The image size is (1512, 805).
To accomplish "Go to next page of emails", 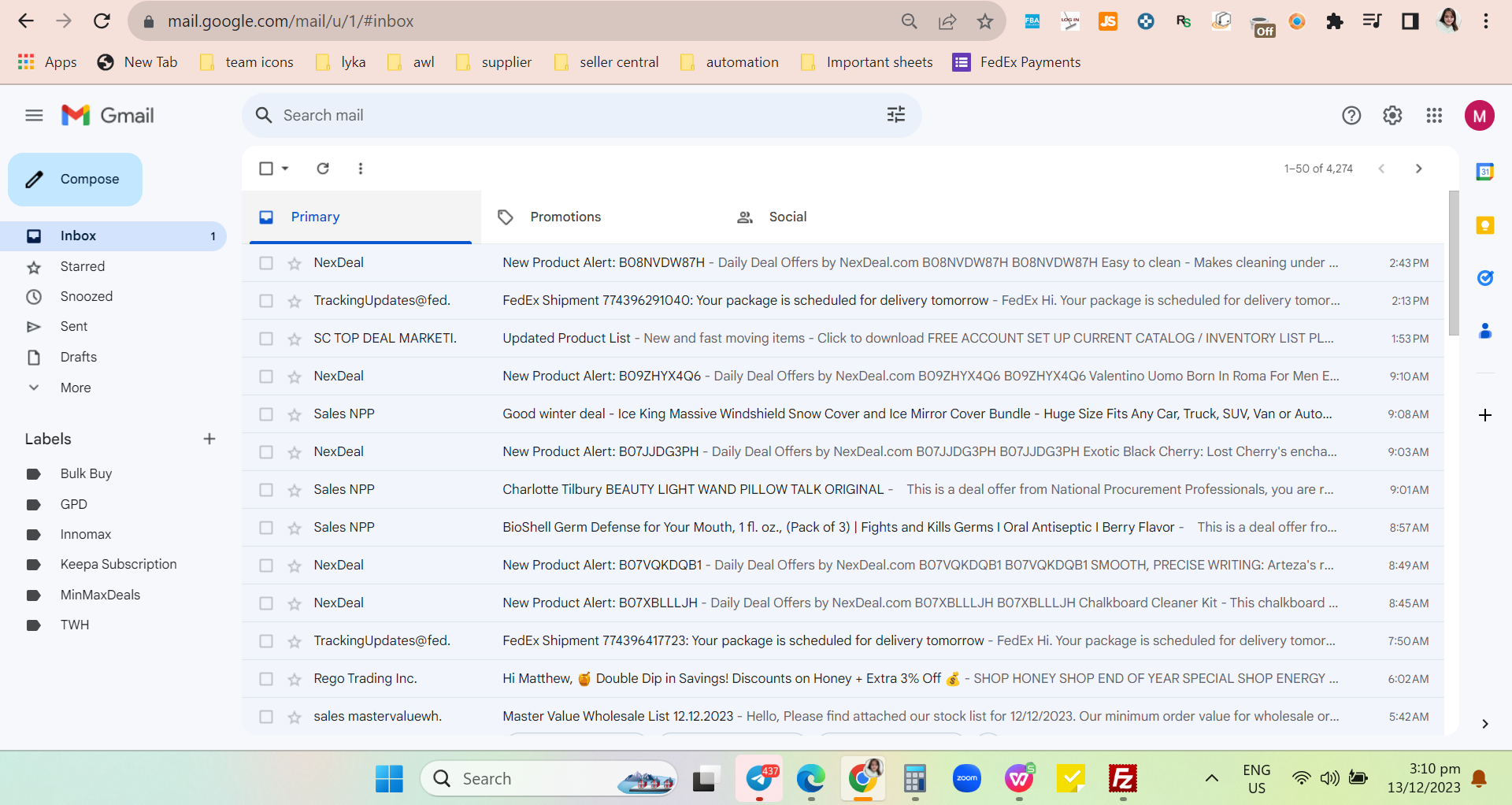I will coord(1418,169).
